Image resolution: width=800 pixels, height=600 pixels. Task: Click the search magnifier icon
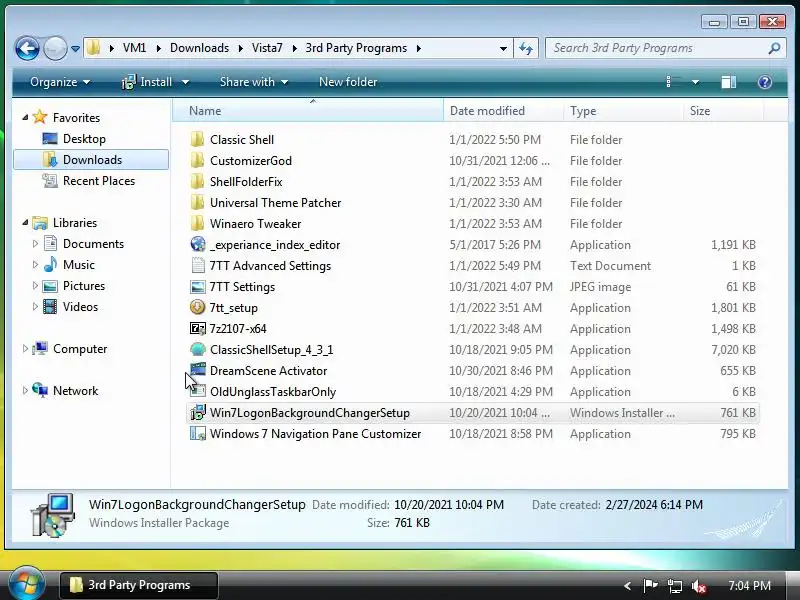coord(774,48)
